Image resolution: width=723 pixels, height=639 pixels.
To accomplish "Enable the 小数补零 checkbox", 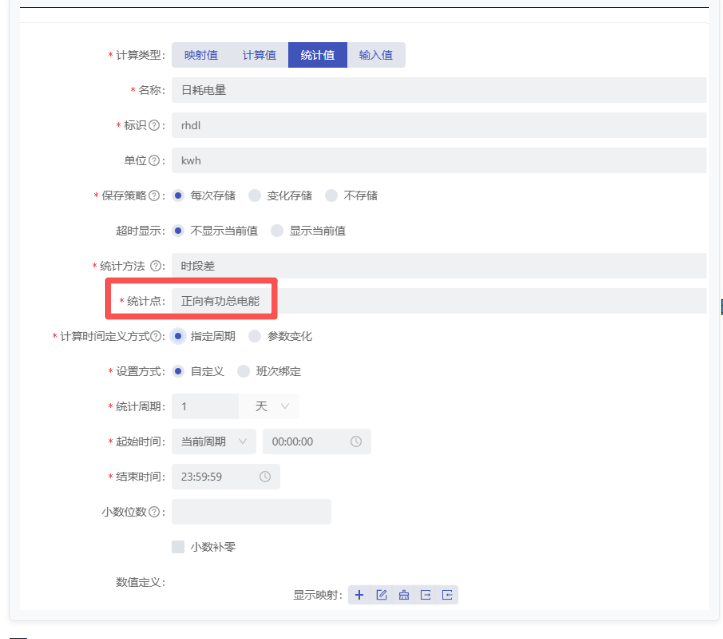I will pyautogui.click(x=178, y=547).
